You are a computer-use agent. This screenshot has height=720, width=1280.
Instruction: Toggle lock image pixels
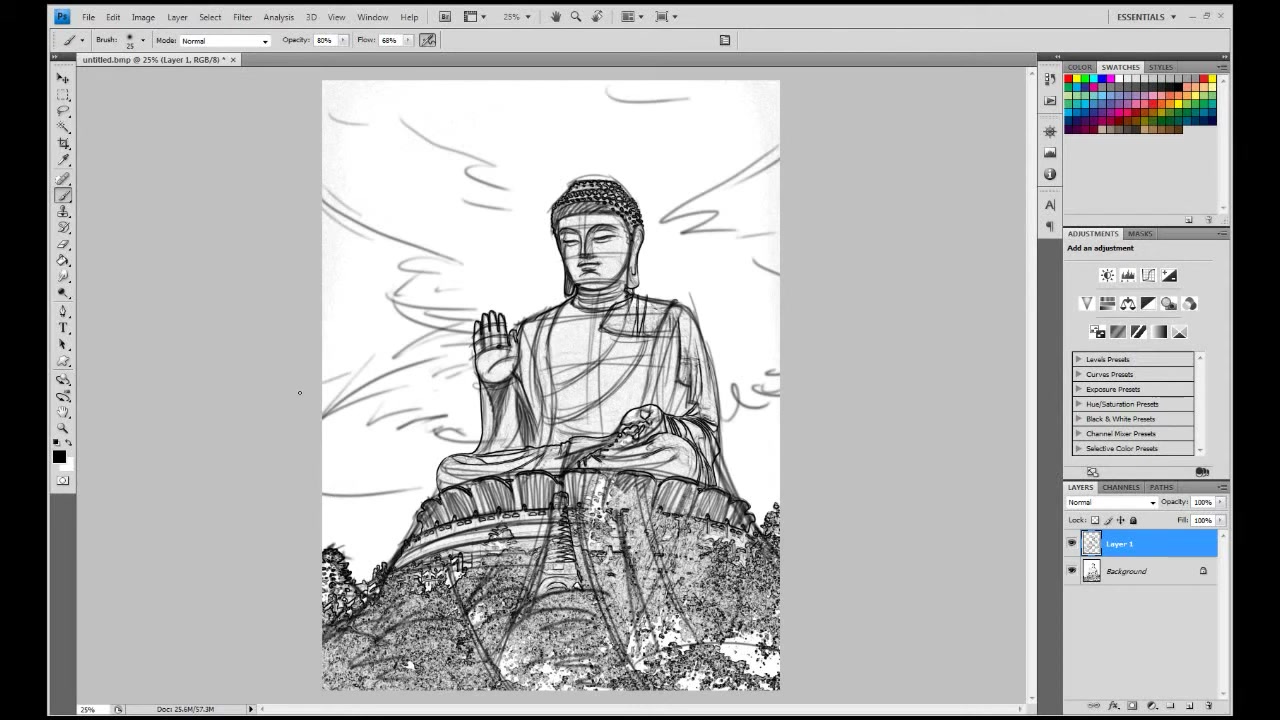coord(1108,520)
